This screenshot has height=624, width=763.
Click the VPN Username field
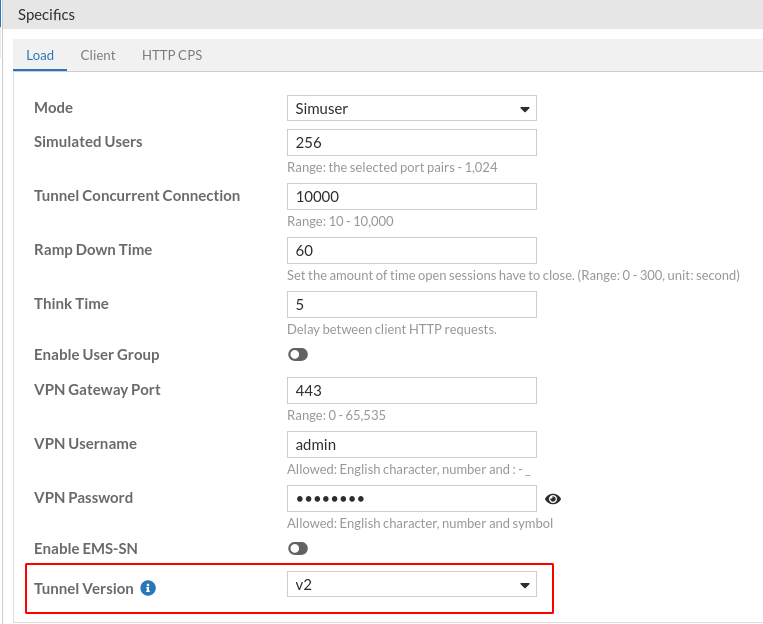(x=411, y=444)
